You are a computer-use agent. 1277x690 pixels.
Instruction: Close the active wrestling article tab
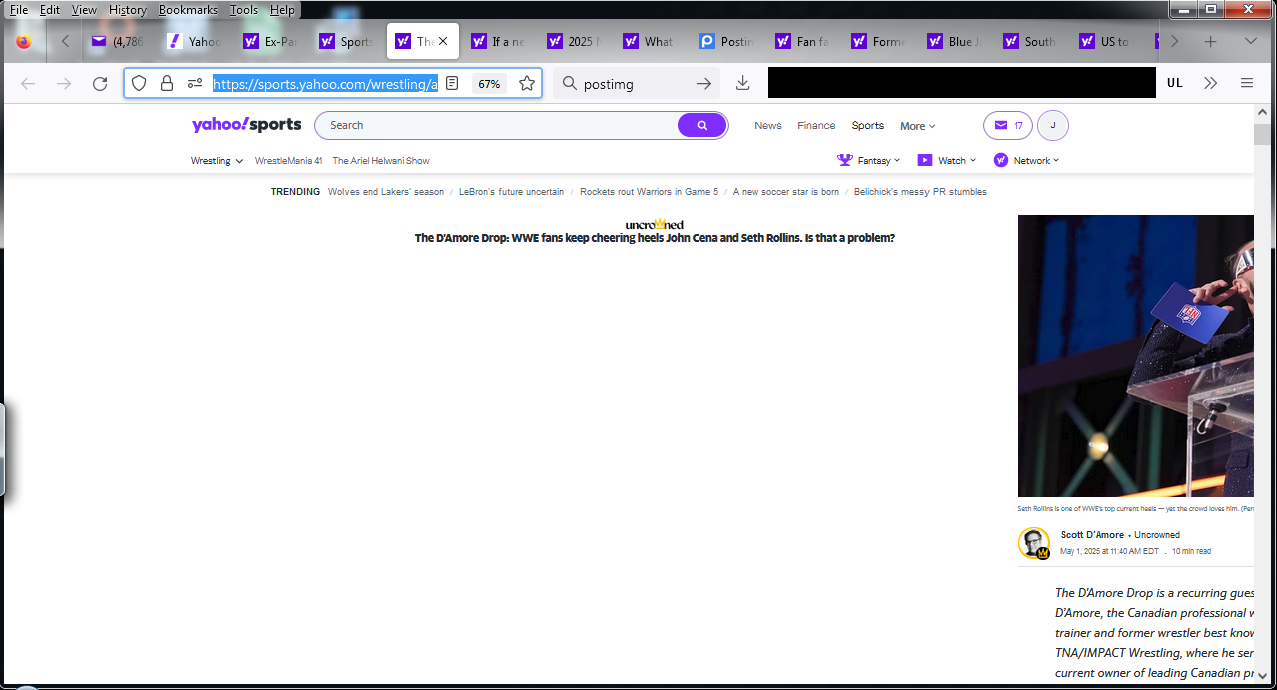tap(442, 42)
